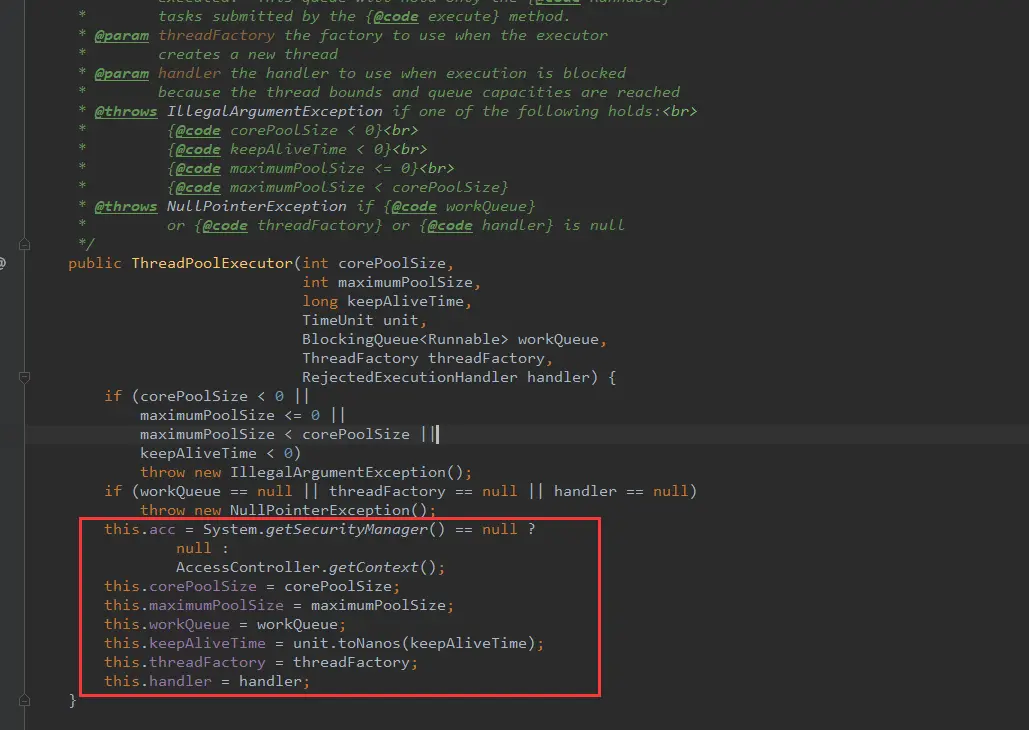Click Javadoc {@code workQueue} reference
The width and height of the screenshot is (1029, 730).
coord(459,207)
